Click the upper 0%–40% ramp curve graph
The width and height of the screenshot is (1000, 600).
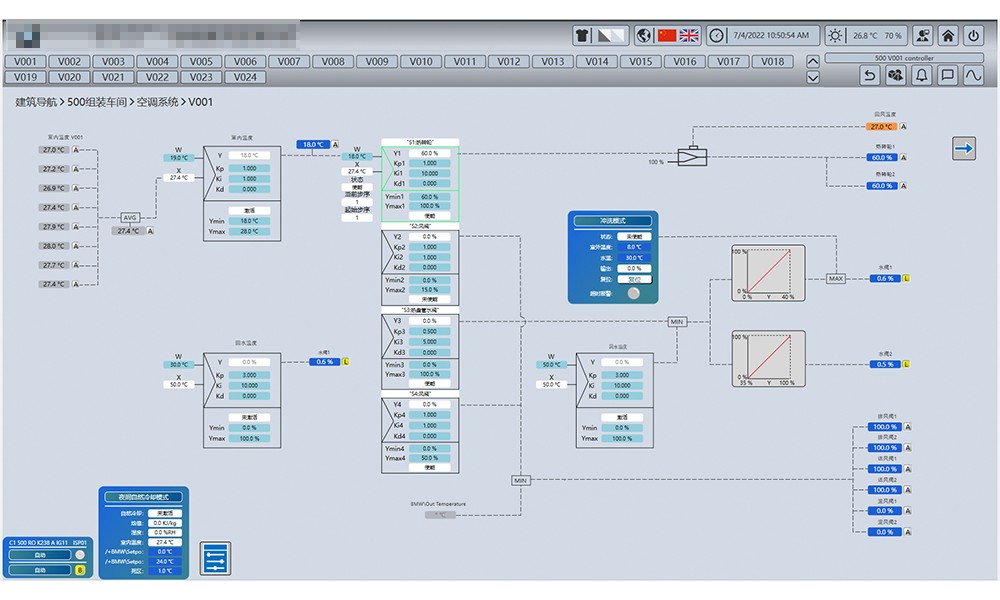(768, 274)
